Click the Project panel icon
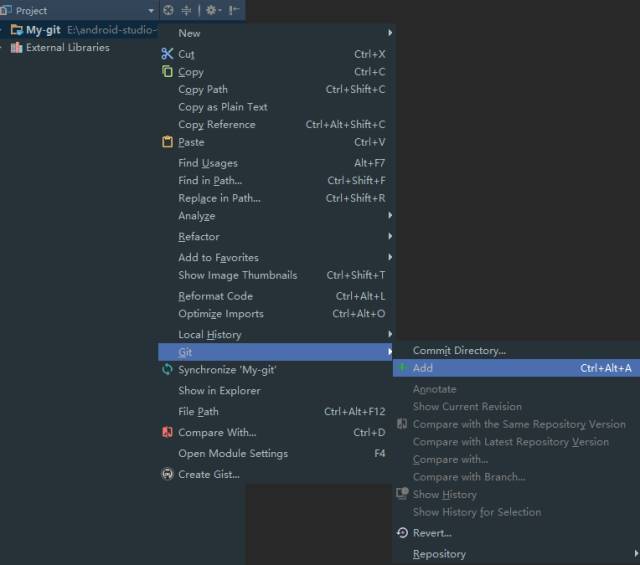 click(x=6, y=10)
